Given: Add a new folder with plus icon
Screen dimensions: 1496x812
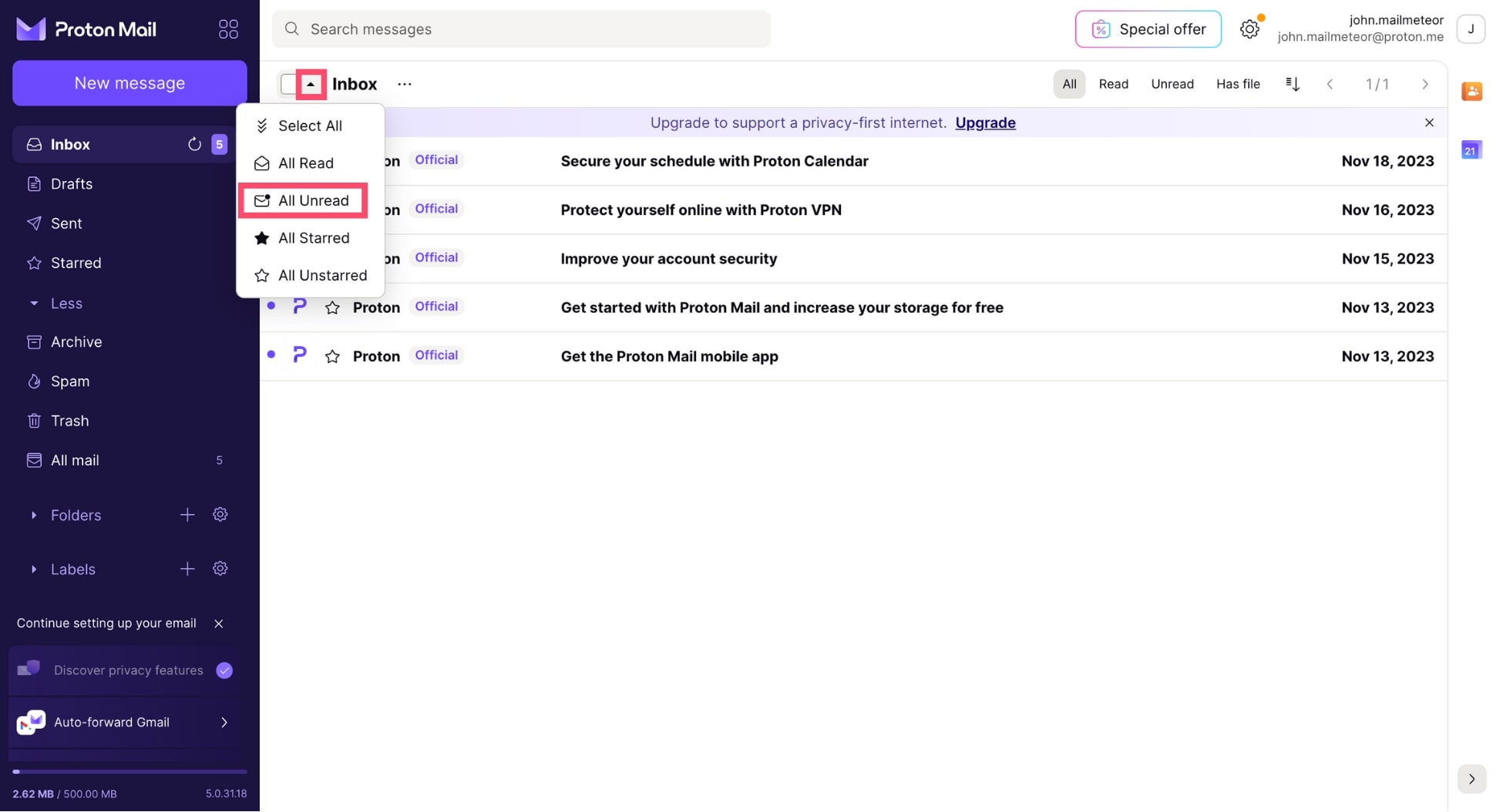Looking at the screenshot, I should (187, 515).
